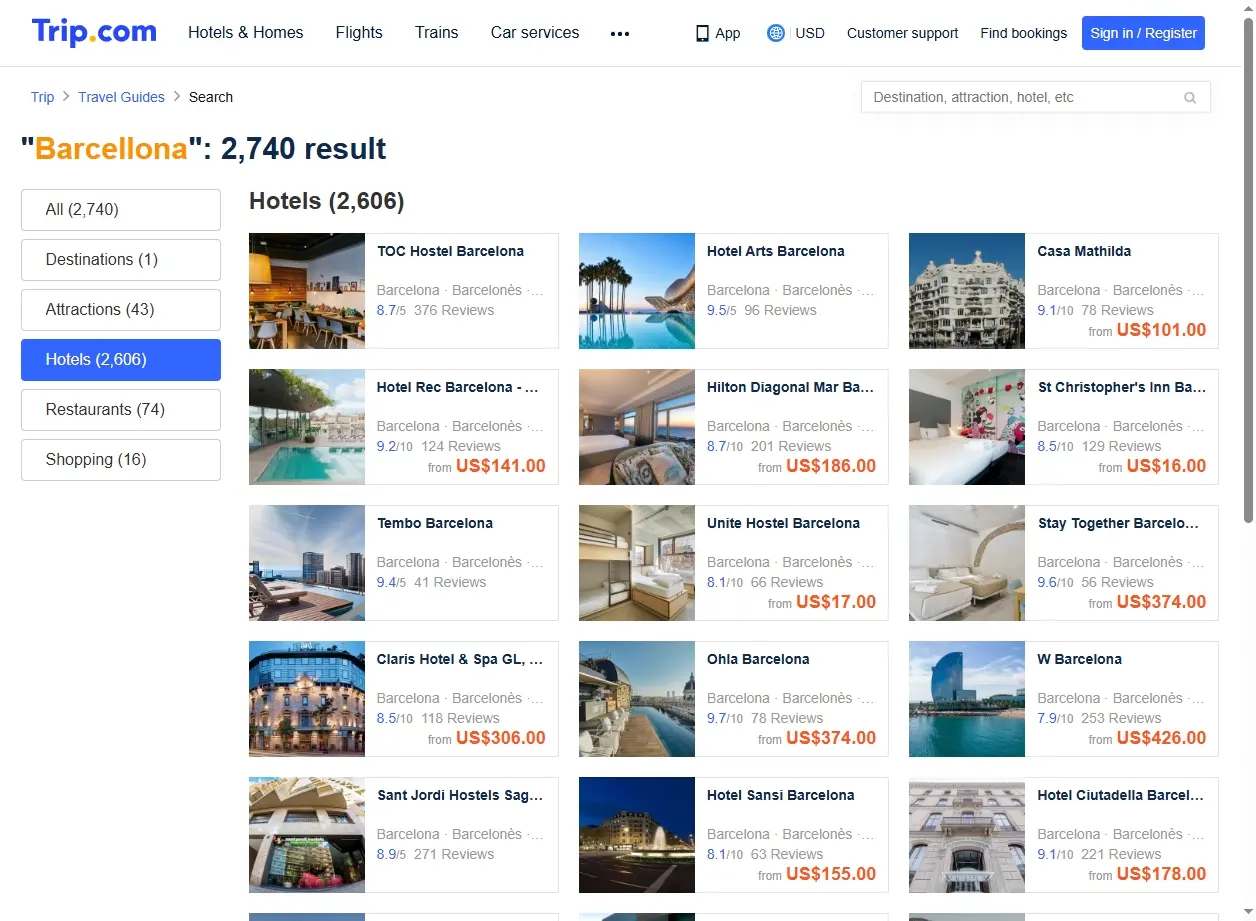Select the Shopping (16) filter
The image size is (1256, 921).
click(x=121, y=460)
